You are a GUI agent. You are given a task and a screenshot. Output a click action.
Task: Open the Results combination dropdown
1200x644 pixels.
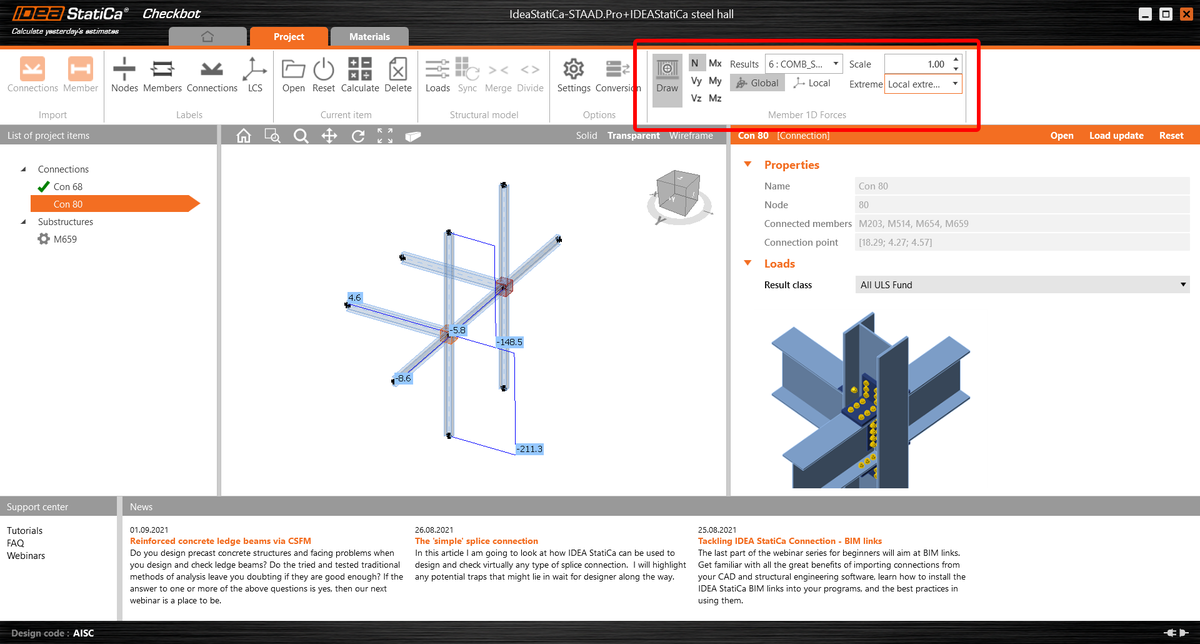coord(836,63)
